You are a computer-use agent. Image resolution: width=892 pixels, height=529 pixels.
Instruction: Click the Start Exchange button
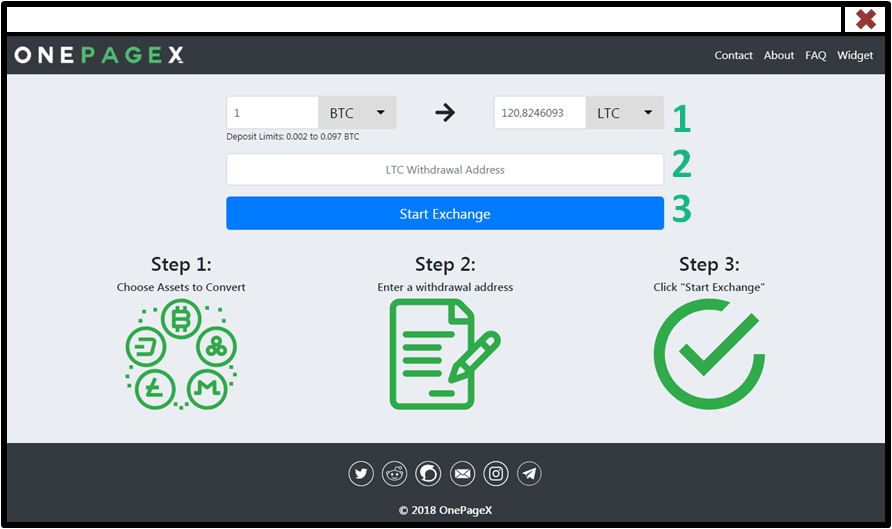pos(445,213)
